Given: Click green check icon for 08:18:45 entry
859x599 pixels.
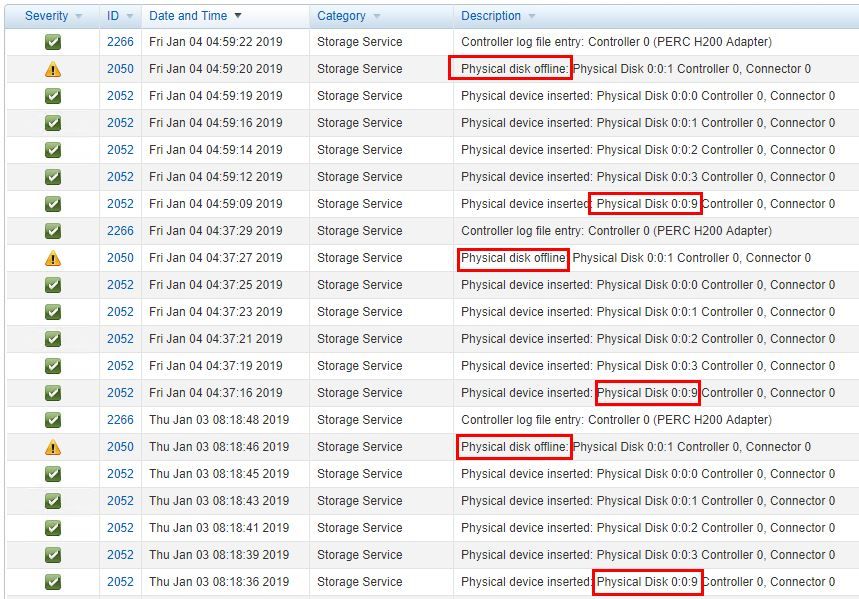Looking at the screenshot, I should [x=53, y=474].
